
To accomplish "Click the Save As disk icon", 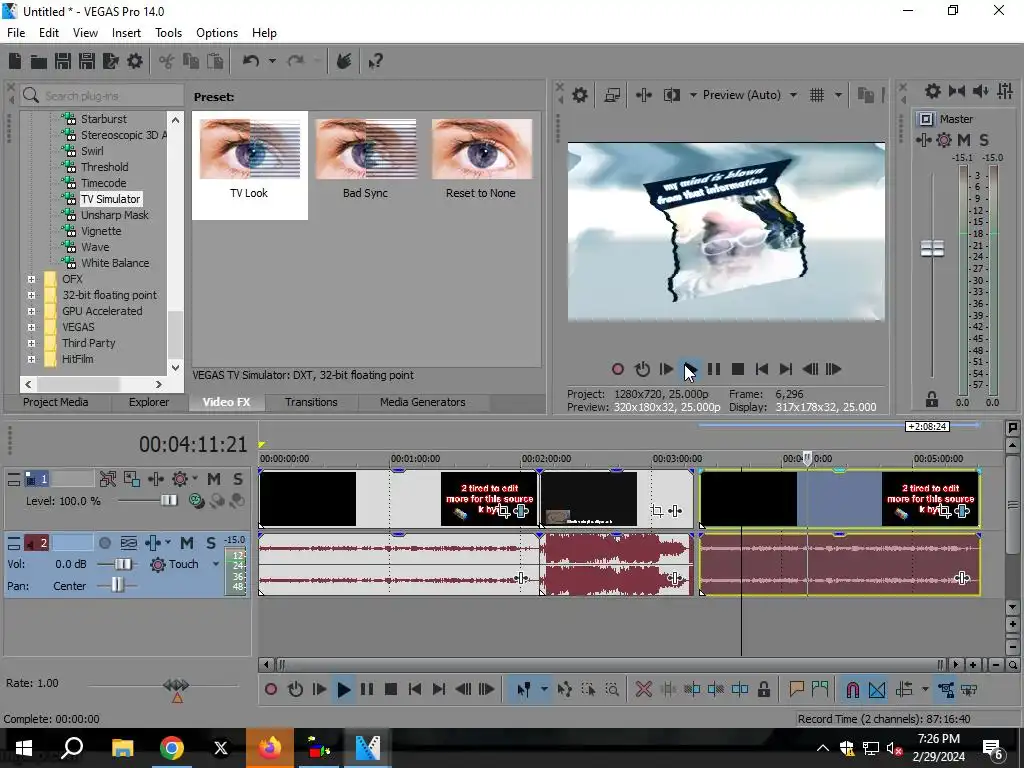I will coord(87,61).
